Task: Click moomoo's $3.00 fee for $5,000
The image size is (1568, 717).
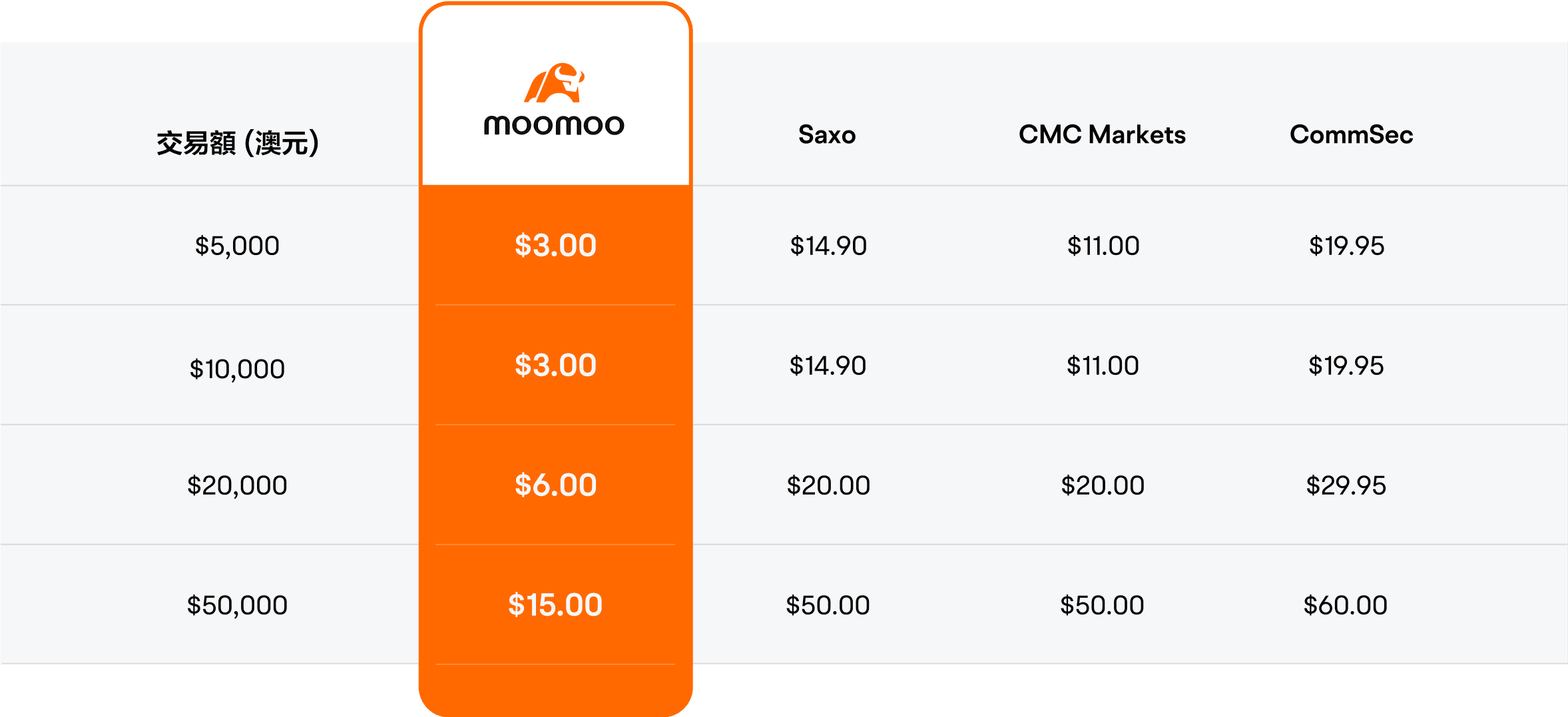Action: pos(555,246)
